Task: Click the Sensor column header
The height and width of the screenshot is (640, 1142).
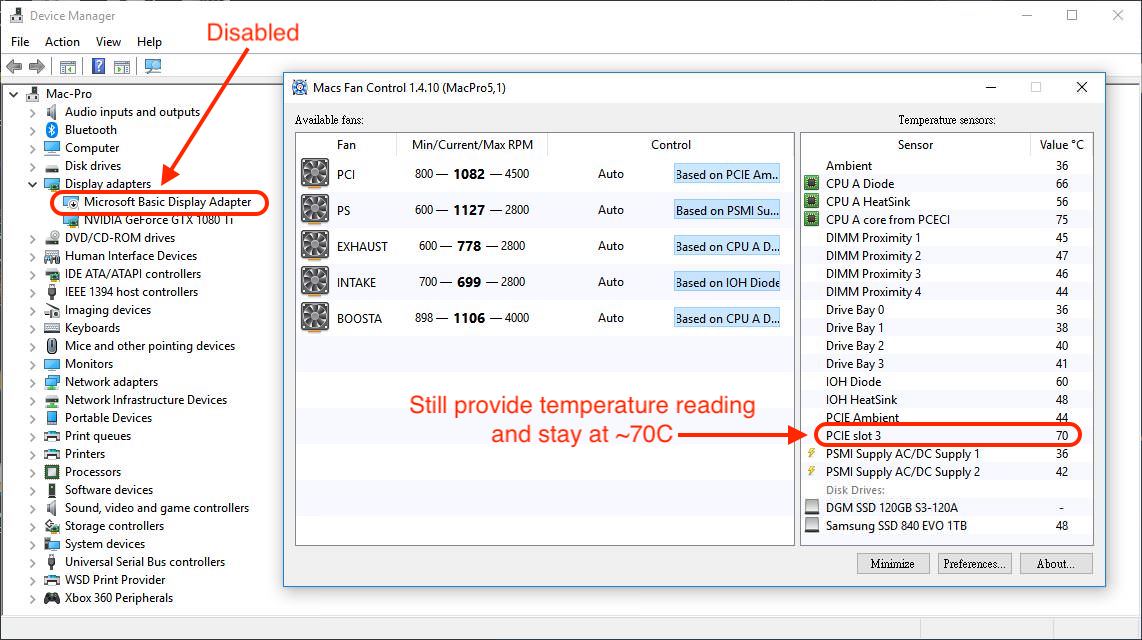Action: [915, 144]
